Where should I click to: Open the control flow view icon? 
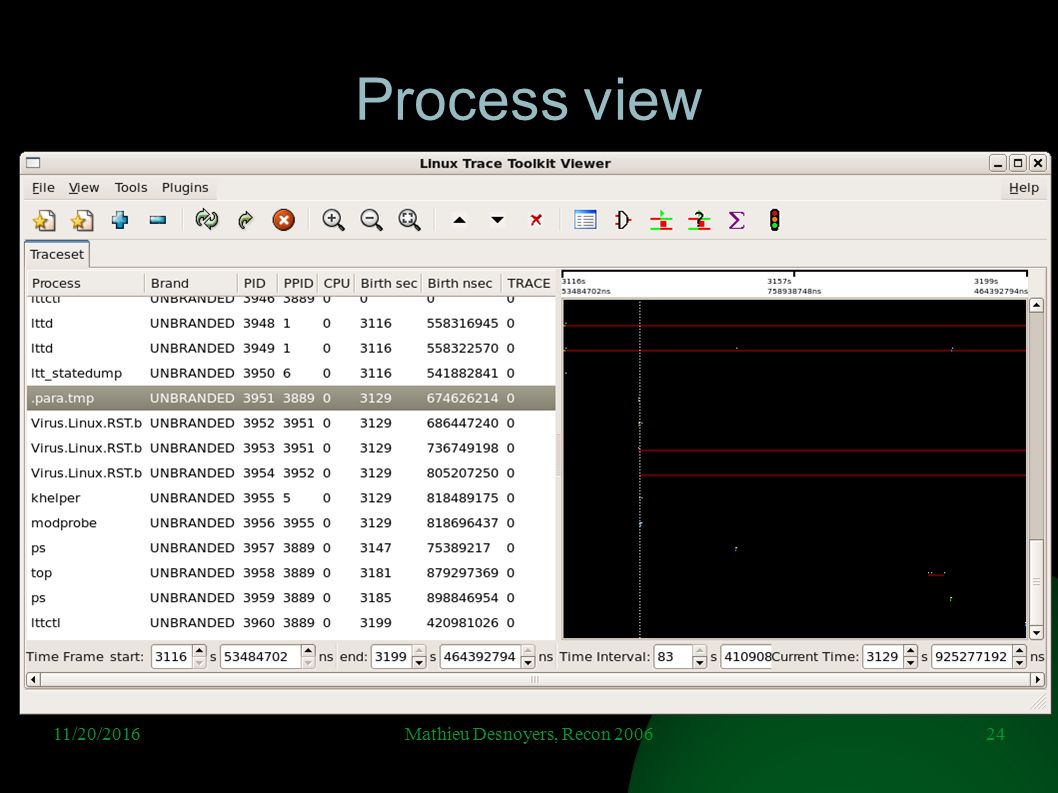pyautogui.click(x=661, y=220)
